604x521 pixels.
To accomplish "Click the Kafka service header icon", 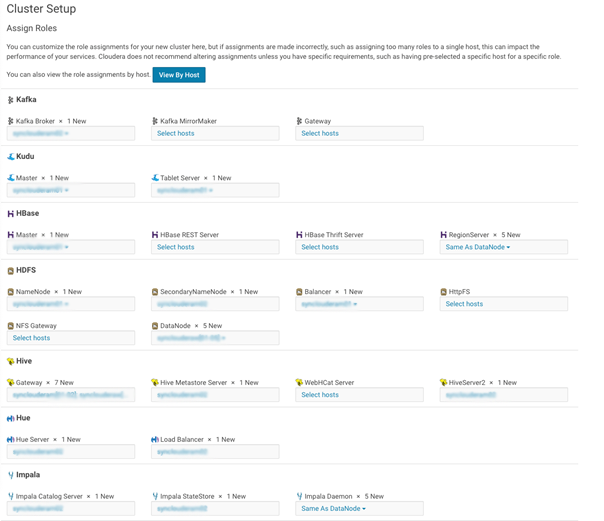I will click(10, 100).
